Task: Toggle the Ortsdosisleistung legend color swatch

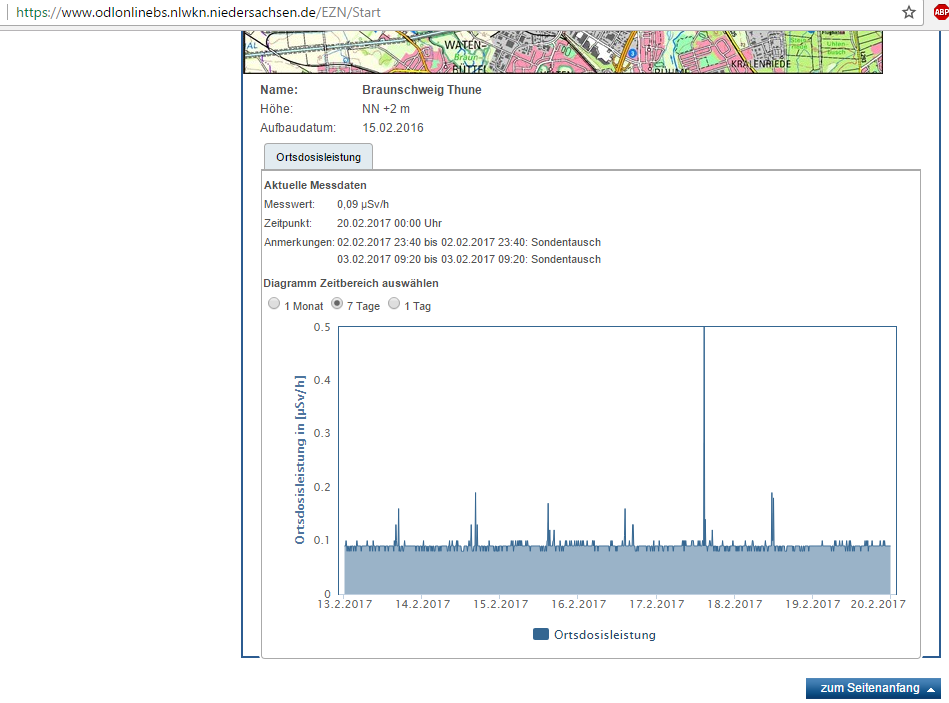Action: click(x=540, y=634)
